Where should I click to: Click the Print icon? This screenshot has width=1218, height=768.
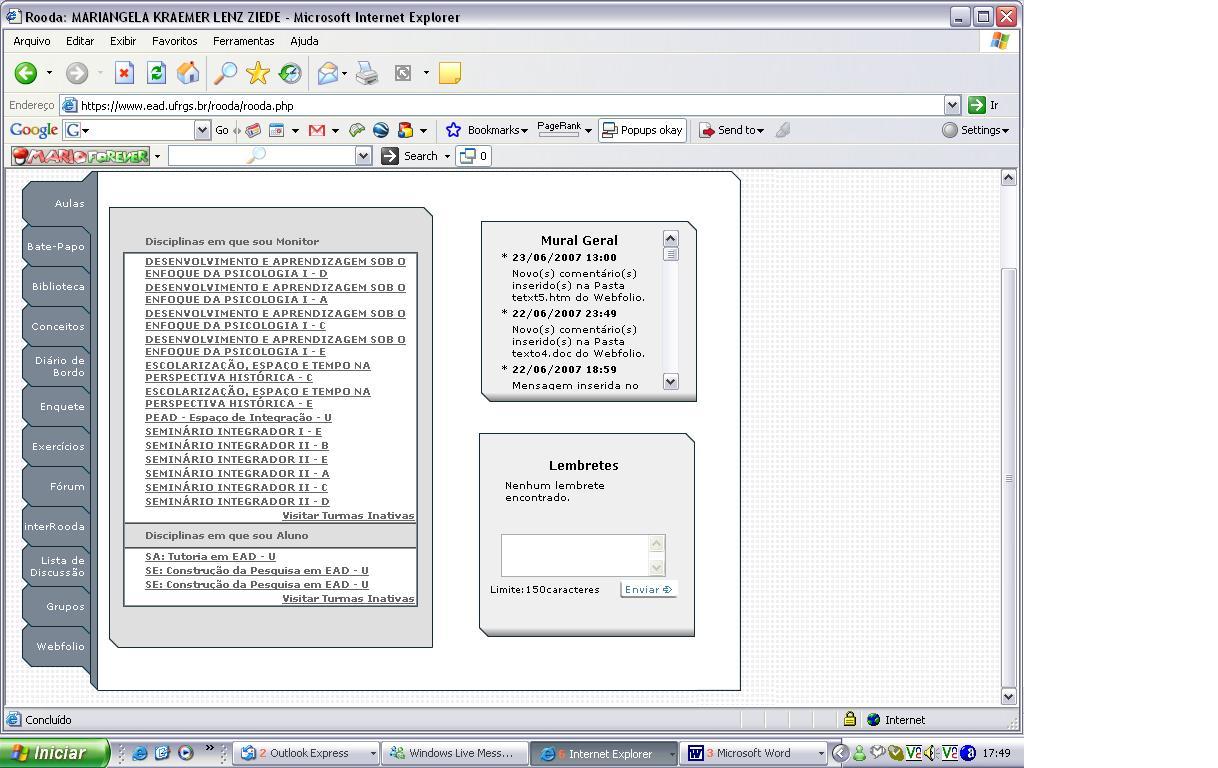367,73
